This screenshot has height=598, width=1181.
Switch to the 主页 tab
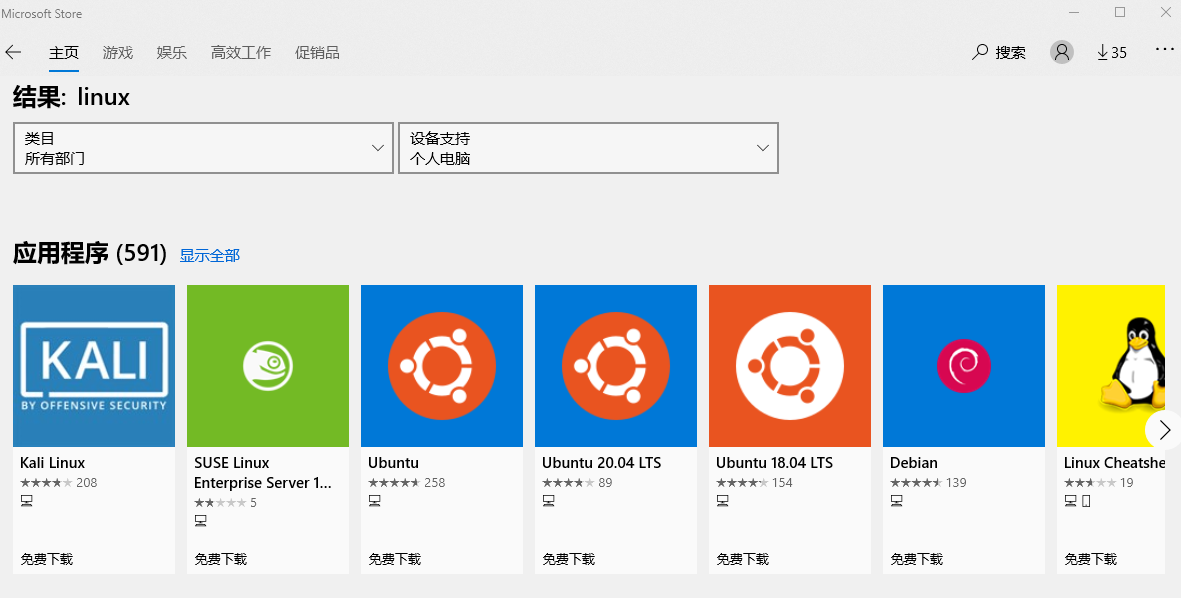(x=64, y=53)
